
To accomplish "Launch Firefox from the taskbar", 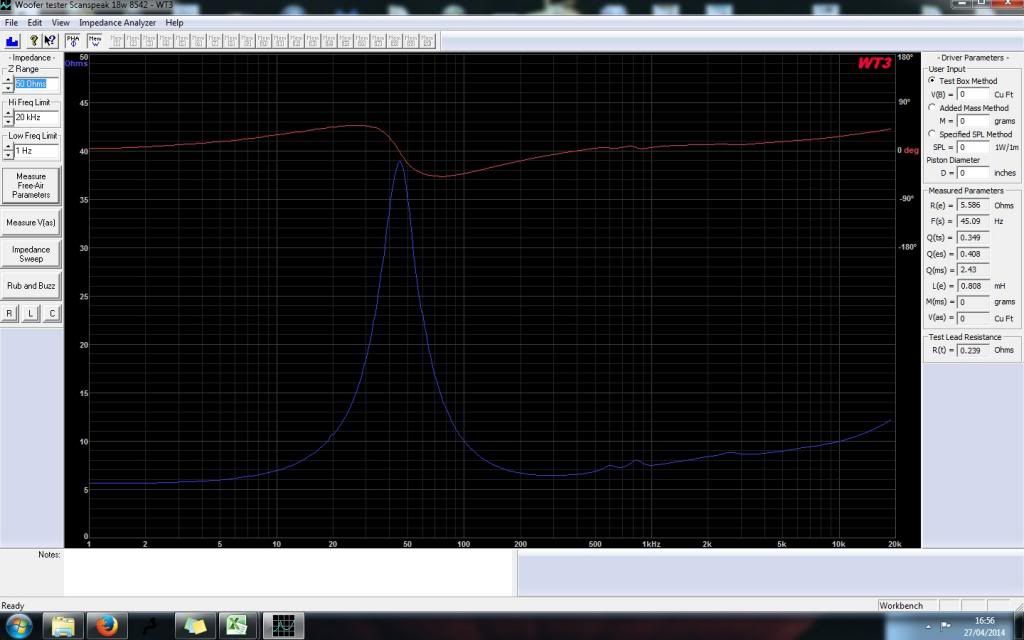I will [107, 626].
